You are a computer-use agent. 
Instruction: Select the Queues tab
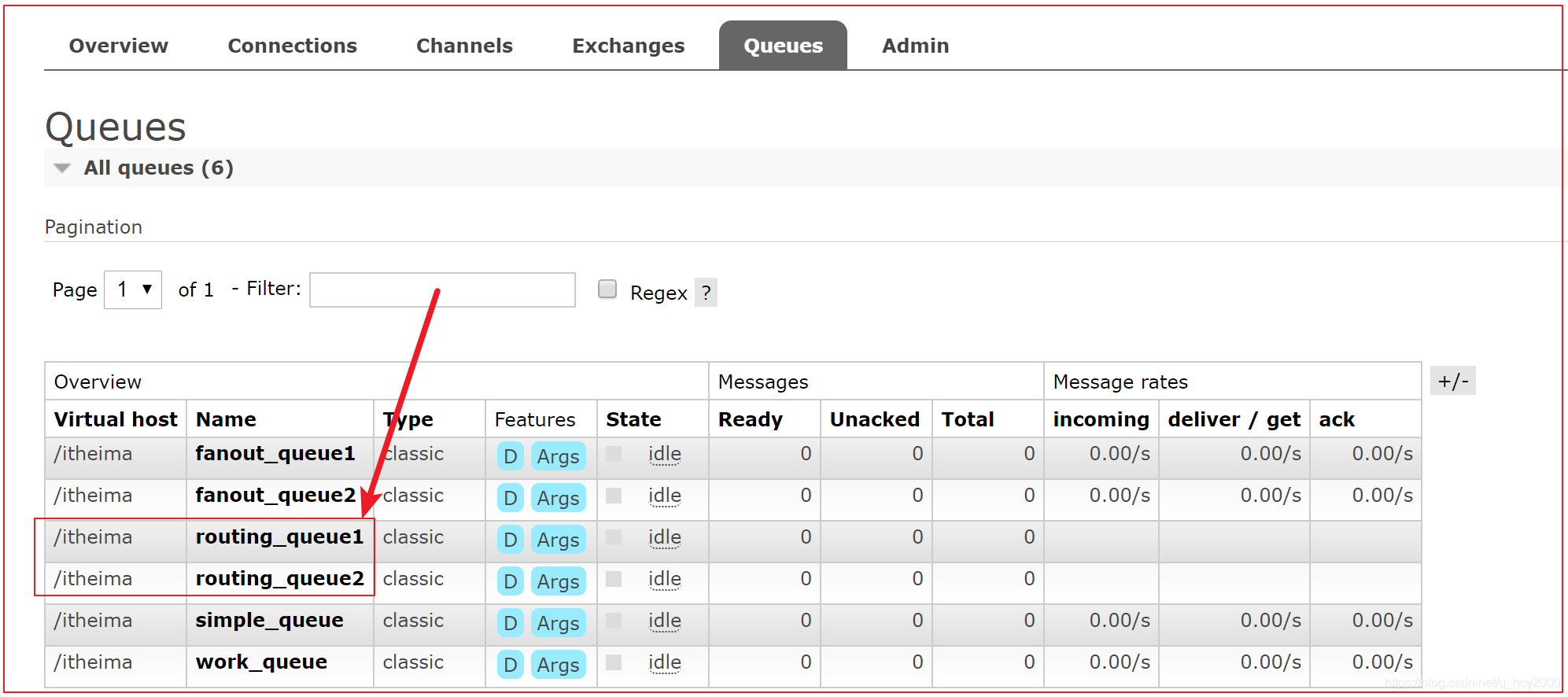(x=783, y=46)
